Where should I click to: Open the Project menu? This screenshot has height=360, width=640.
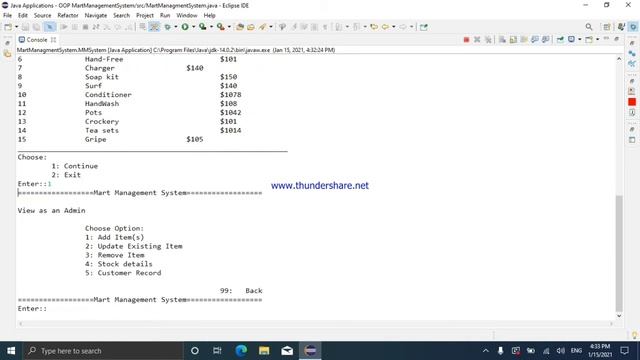click(x=145, y=16)
